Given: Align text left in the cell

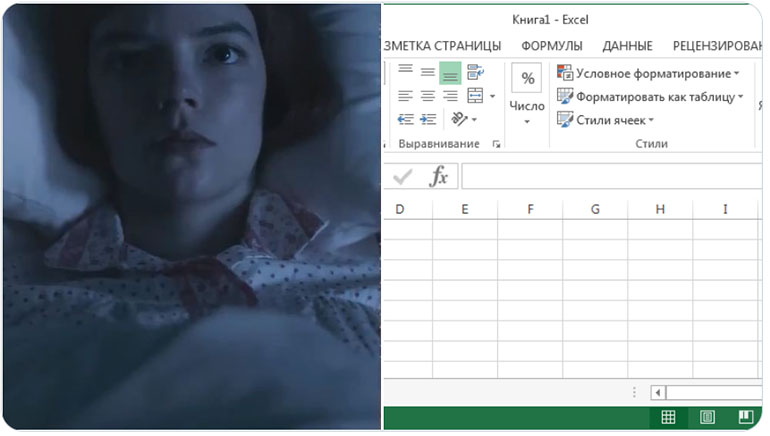Looking at the screenshot, I should pos(405,96).
